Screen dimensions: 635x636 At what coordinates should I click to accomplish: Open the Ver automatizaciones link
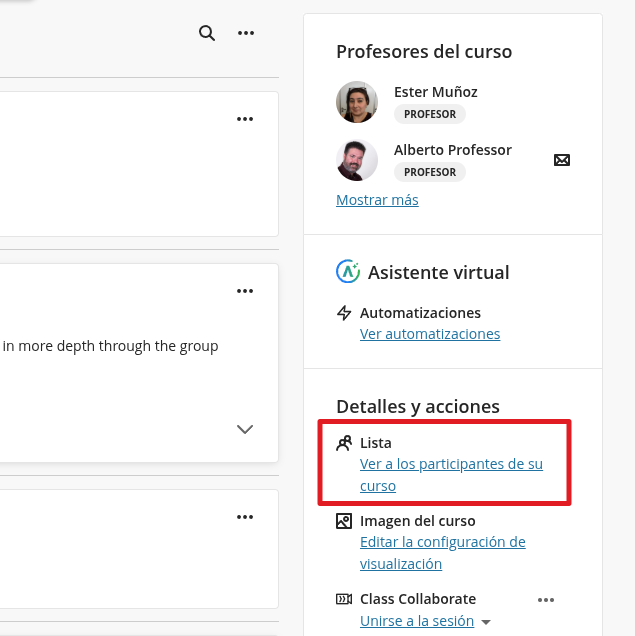tap(430, 334)
